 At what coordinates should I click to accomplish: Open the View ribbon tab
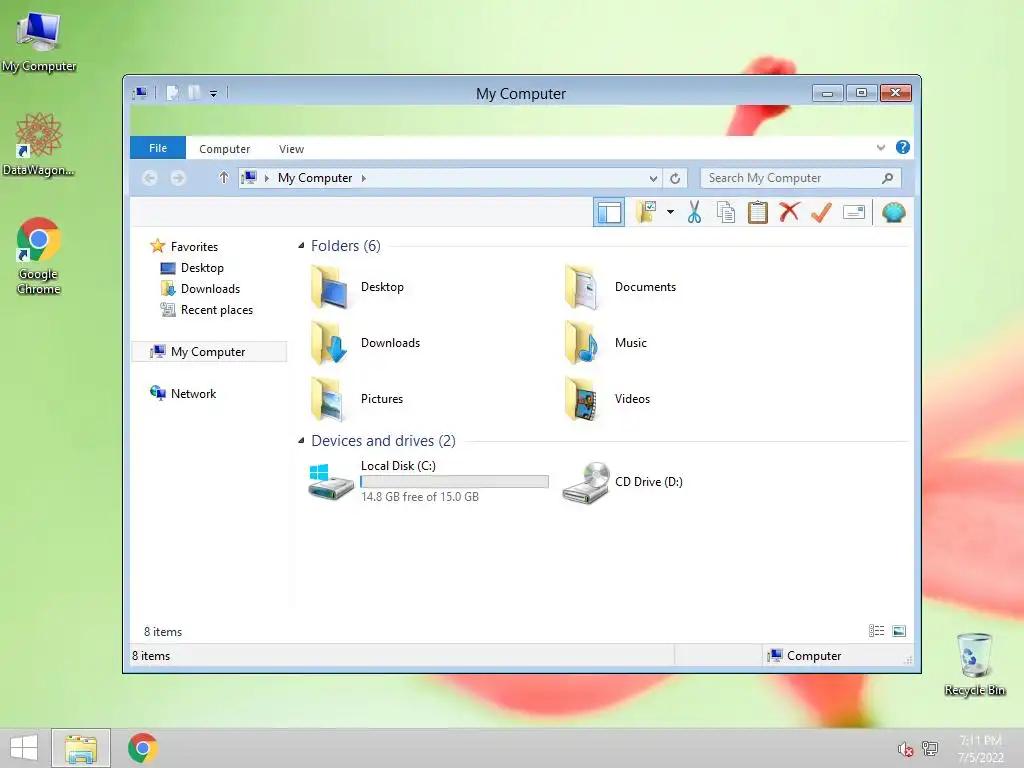click(x=291, y=149)
